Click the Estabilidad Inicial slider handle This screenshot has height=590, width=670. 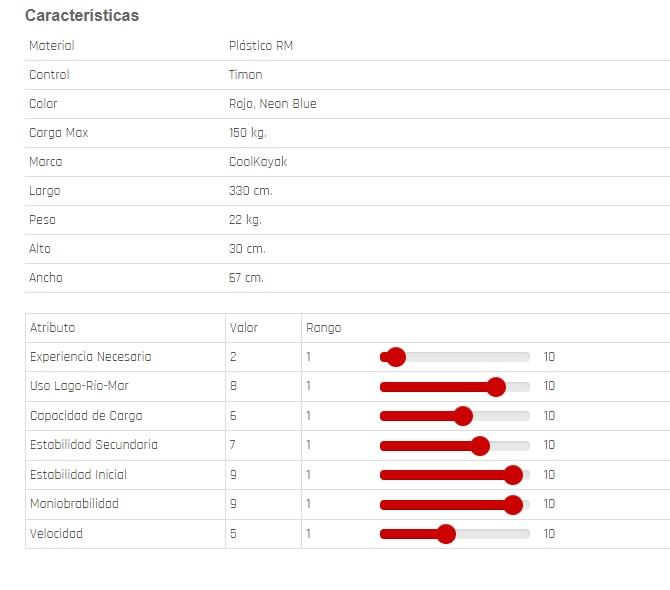pyautogui.click(x=513, y=475)
